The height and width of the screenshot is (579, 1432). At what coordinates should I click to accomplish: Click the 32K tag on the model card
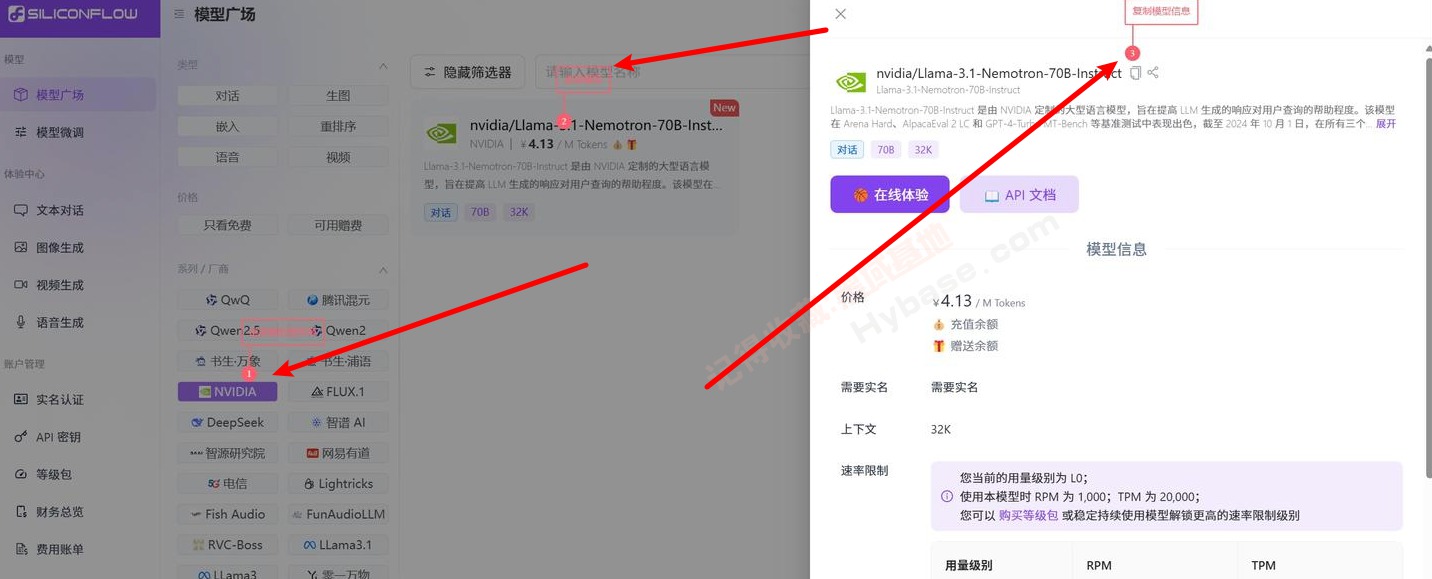click(518, 212)
